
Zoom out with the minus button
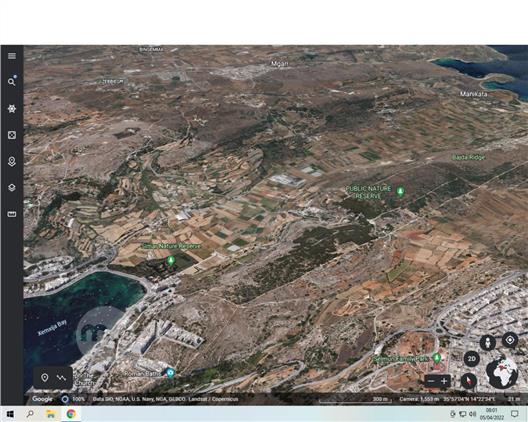click(431, 381)
